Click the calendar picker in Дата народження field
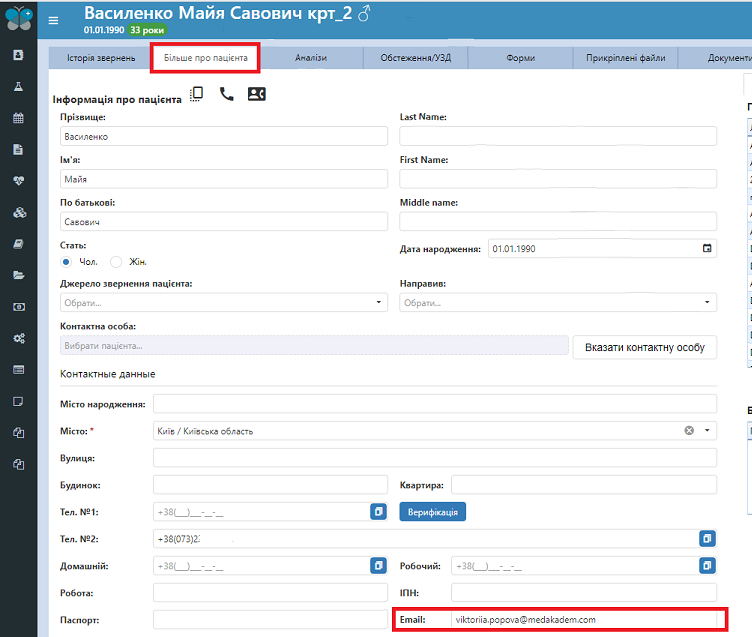Image resolution: width=752 pixels, height=637 pixels. pos(707,248)
